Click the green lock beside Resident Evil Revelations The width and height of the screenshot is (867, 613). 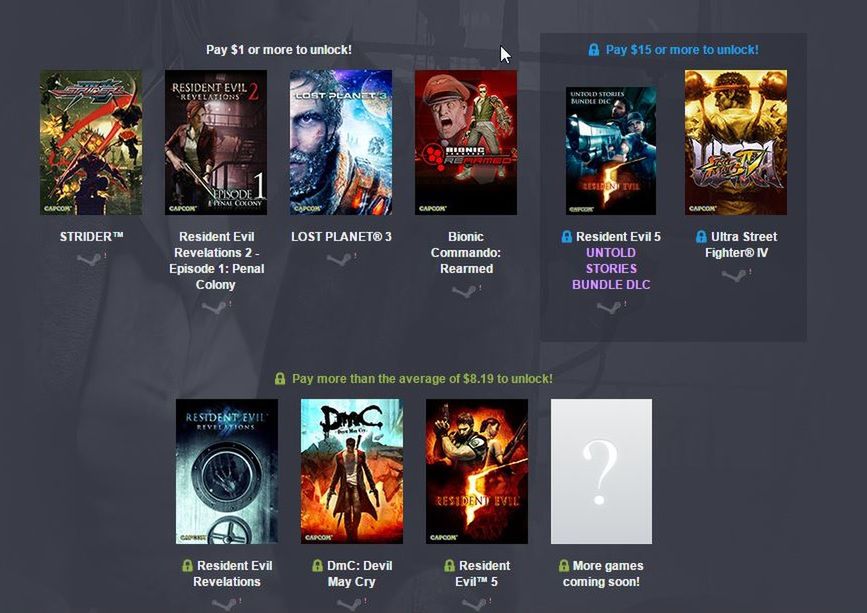(x=187, y=565)
